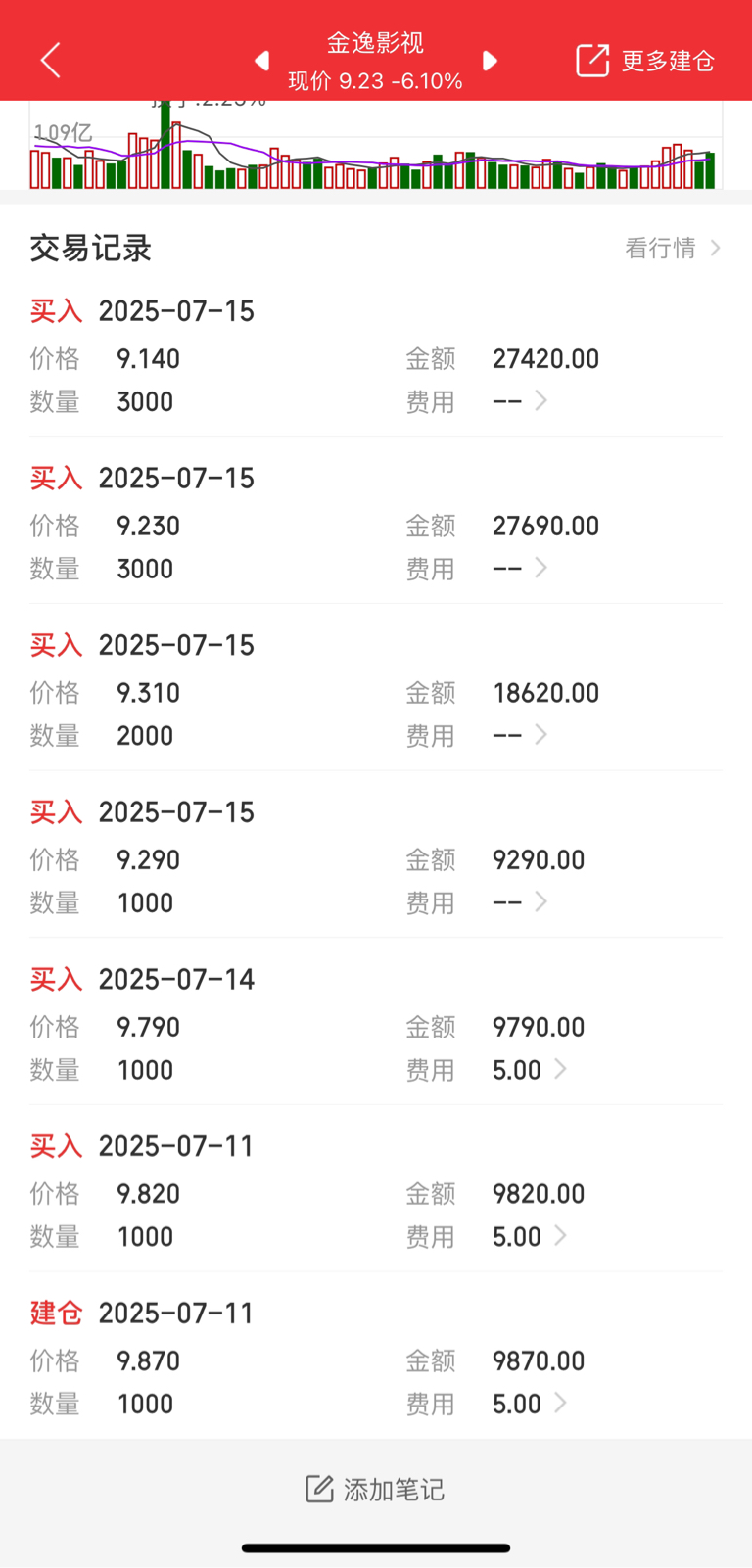Expand fee chevron for 9.290 buy
The height and width of the screenshot is (1568, 752).
(x=540, y=901)
